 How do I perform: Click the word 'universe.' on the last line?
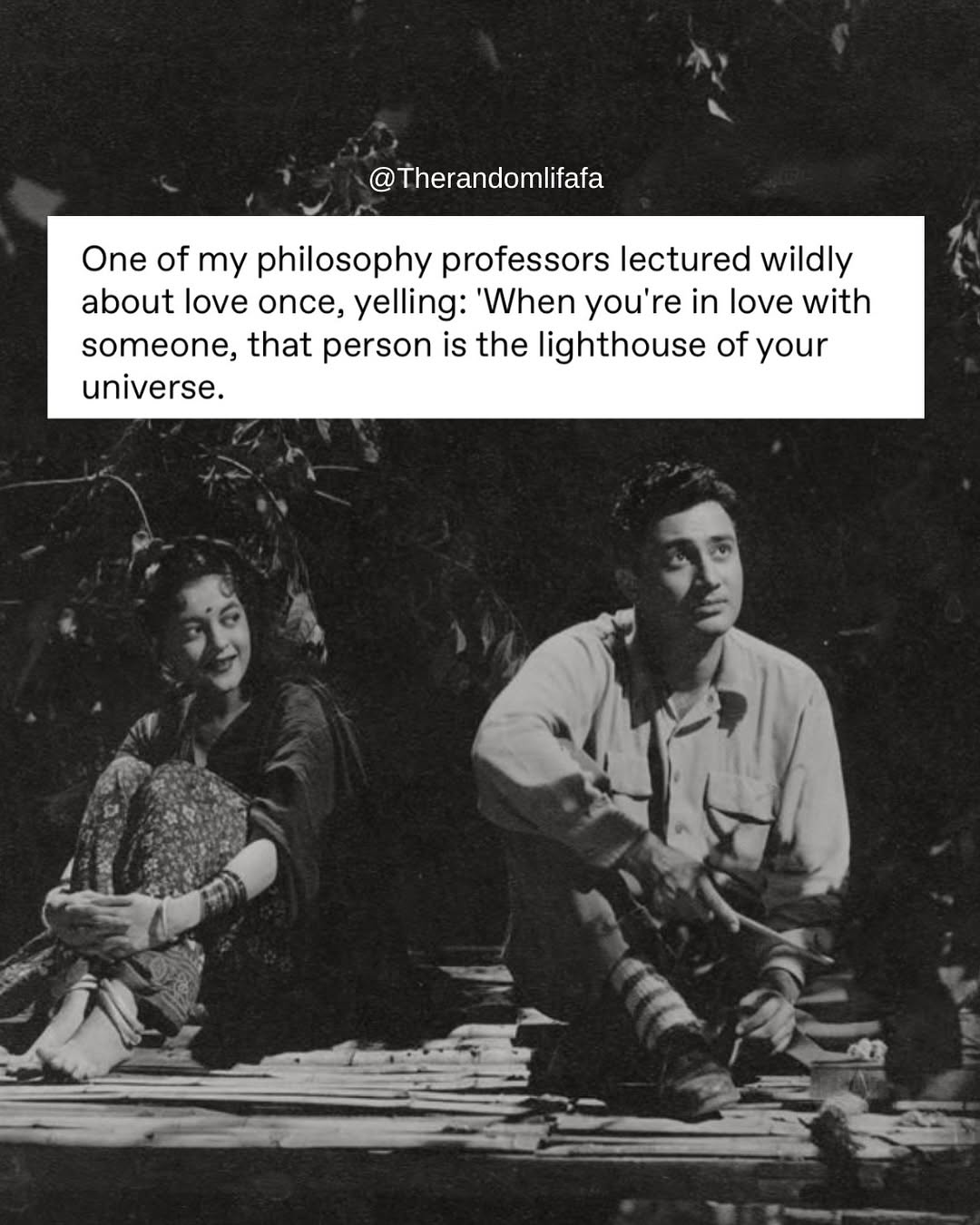click(x=152, y=388)
